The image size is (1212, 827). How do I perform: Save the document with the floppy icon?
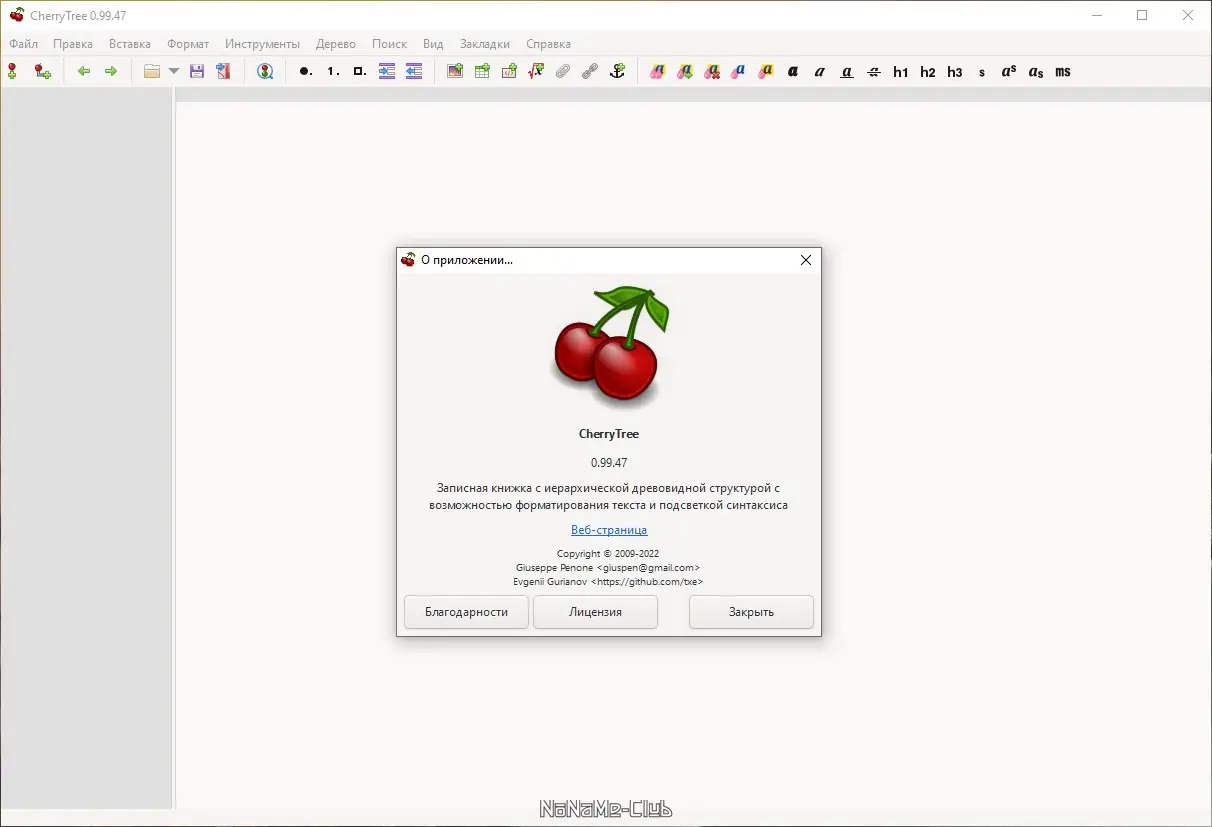pos(197,72)
